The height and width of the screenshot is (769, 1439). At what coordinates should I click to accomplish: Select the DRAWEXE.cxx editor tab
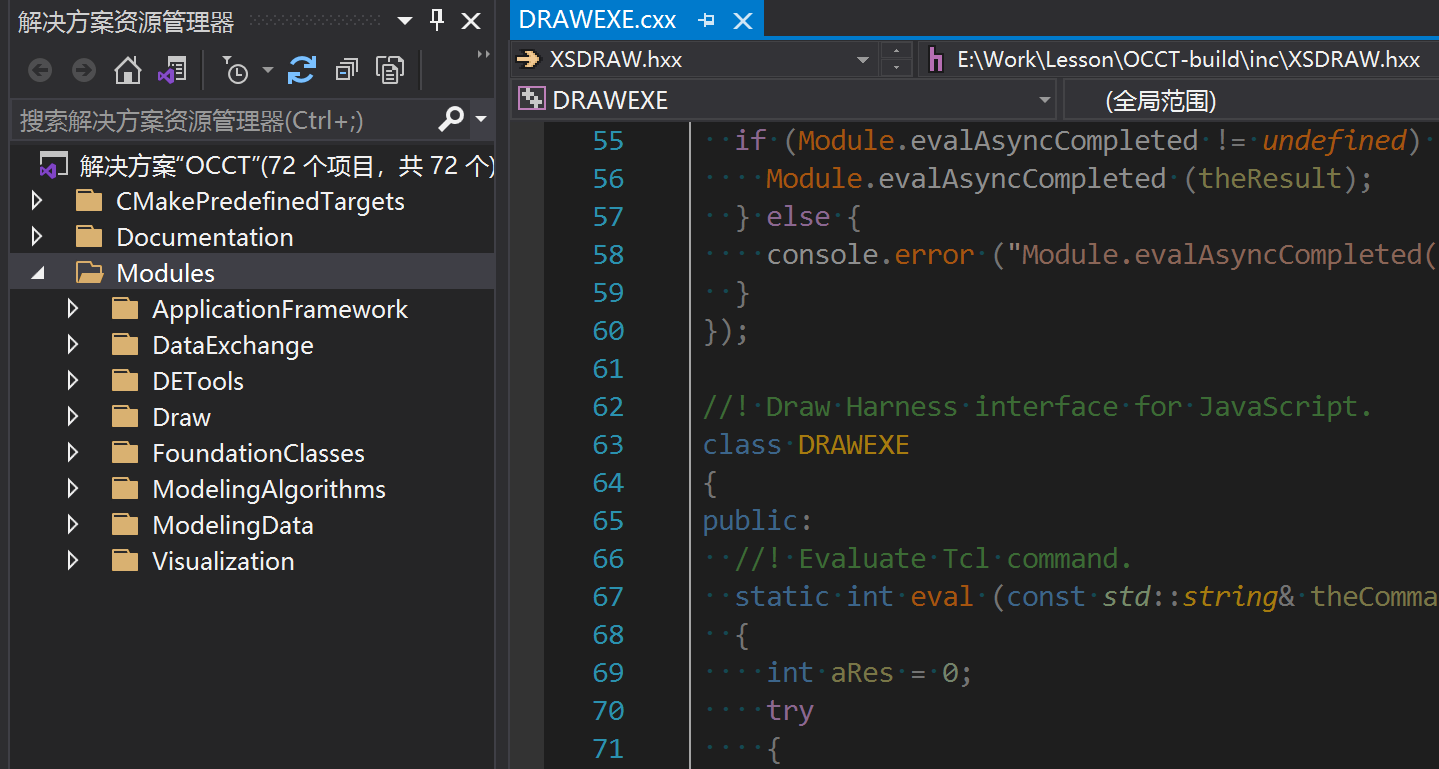pyautogui.click(x=598, y=20)
